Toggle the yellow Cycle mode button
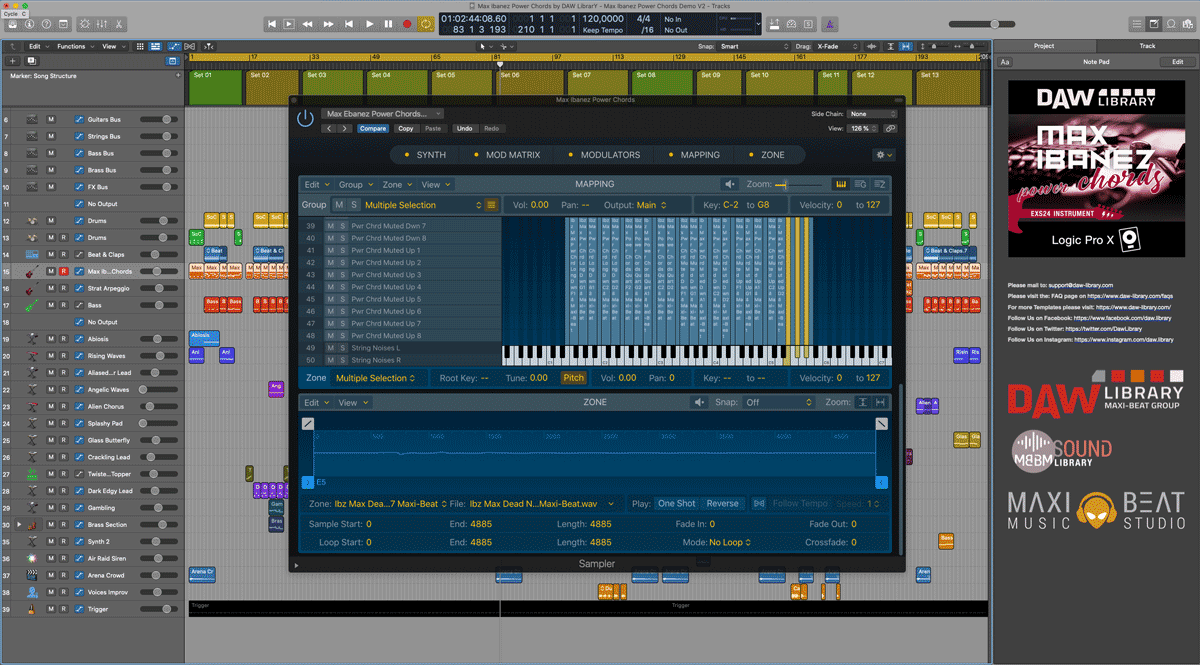The height and width of the screenshot is (665, 1200). [x=426, y=23]
